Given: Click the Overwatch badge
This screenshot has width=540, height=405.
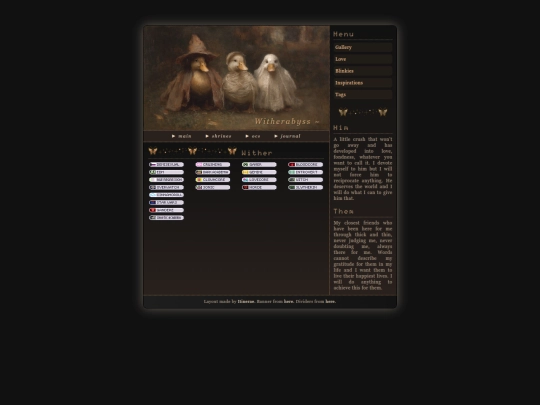Looking at the screenshot, I should coord(166,187).
